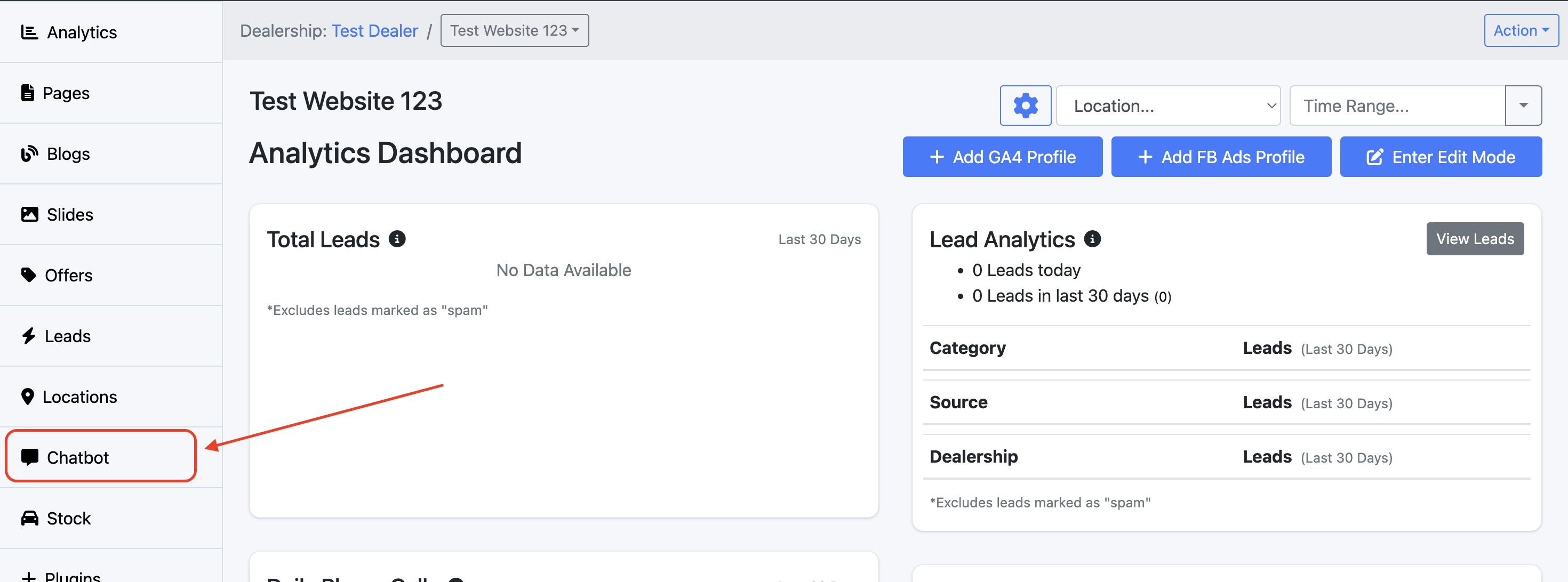Open Offers with tag icon

tap(68, 275)
